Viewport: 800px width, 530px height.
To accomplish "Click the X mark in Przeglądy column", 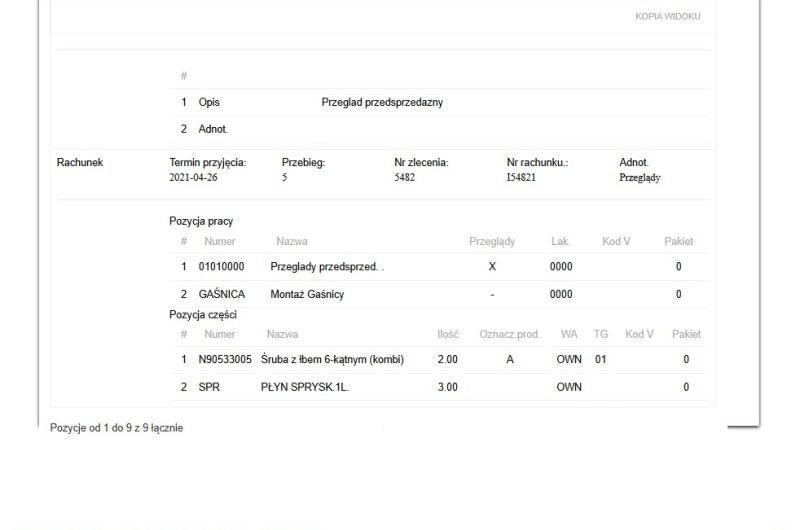I will 492,267.
